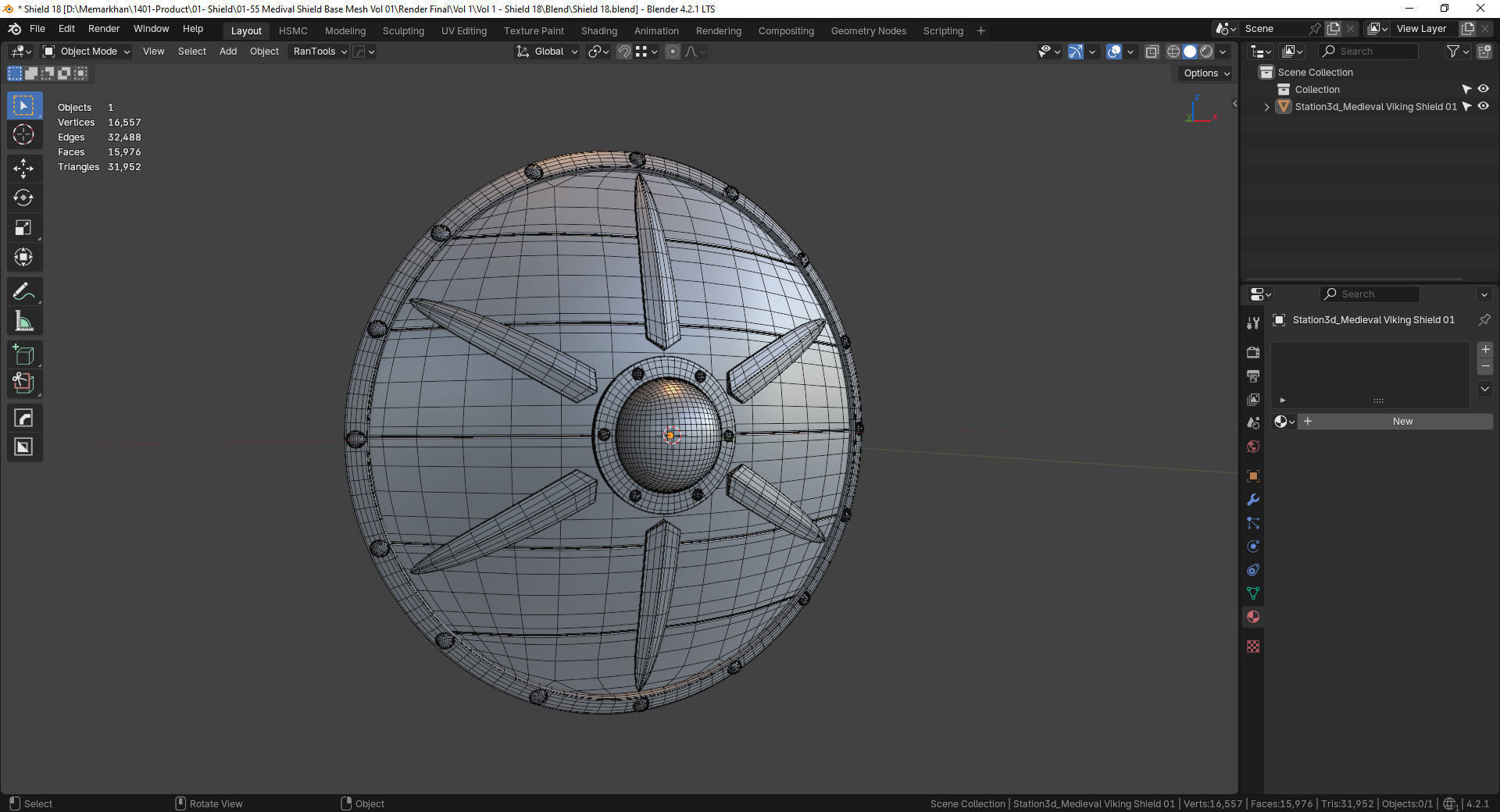
Task: Toggle show gizmos button
Action: point(1076,52)
